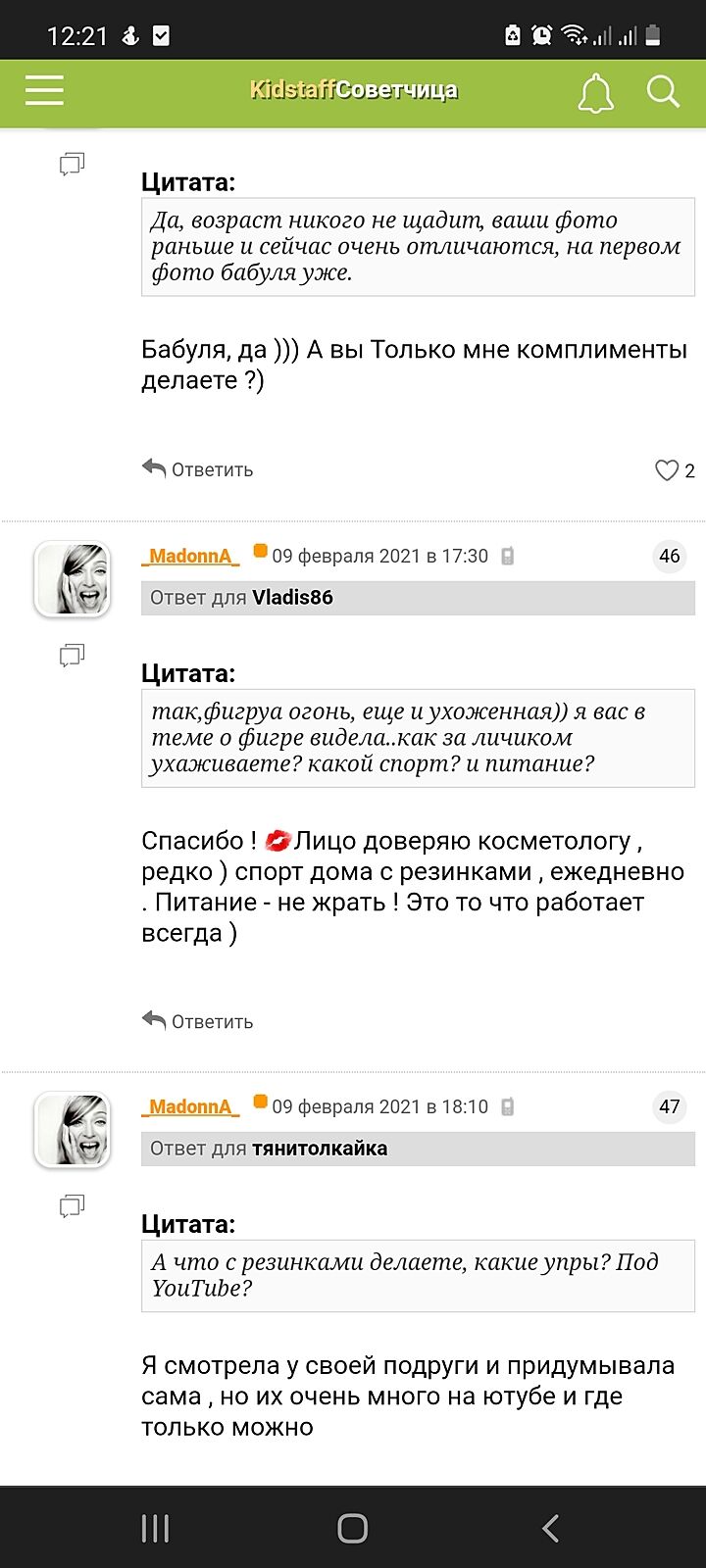This screenshot has width=706, height=1568.
Task: Open MadonnA profile from 17:30 post
Action: click(191, 557)
